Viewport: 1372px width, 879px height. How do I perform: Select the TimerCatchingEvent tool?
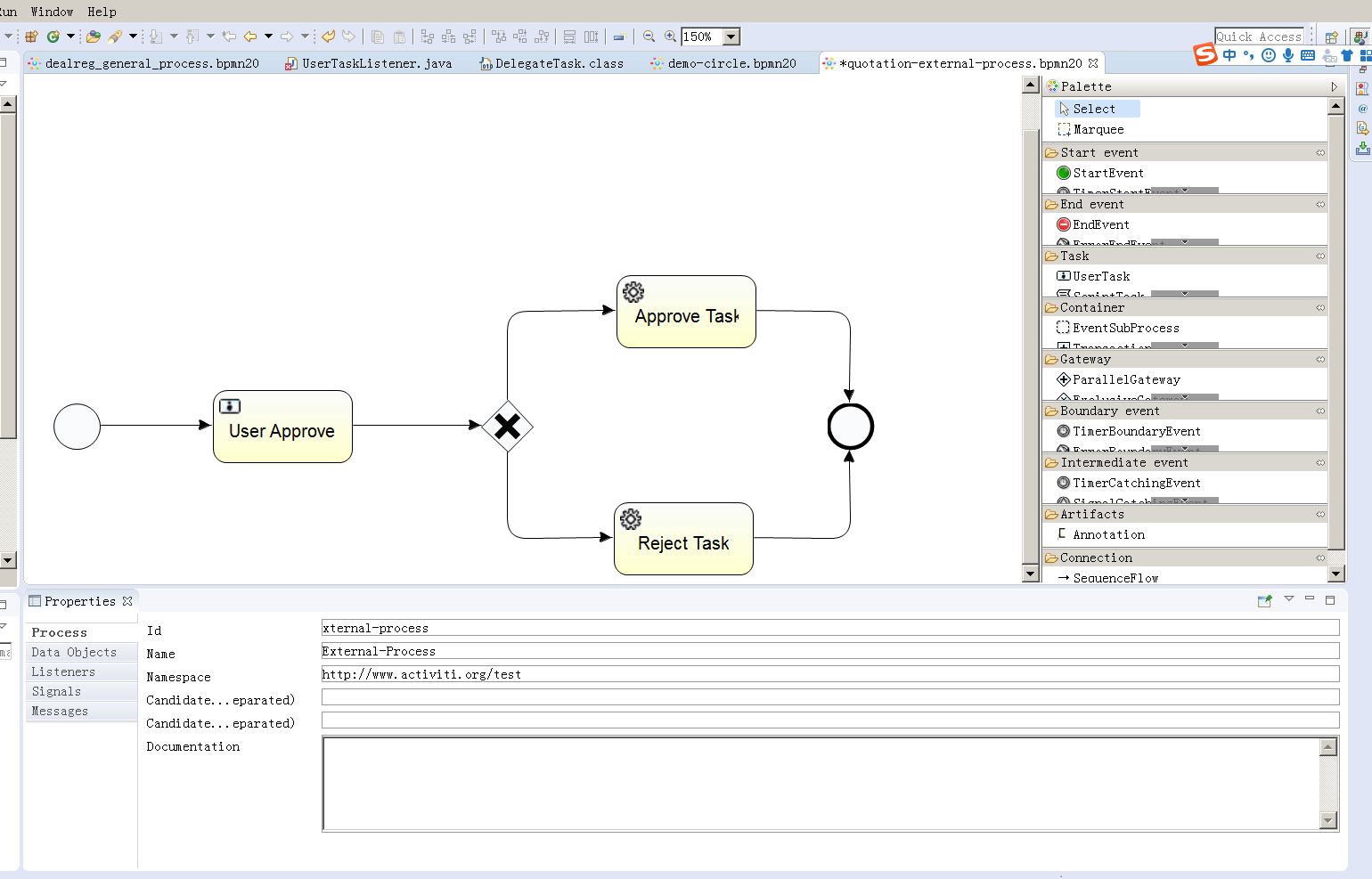(x=1136, y=483)
